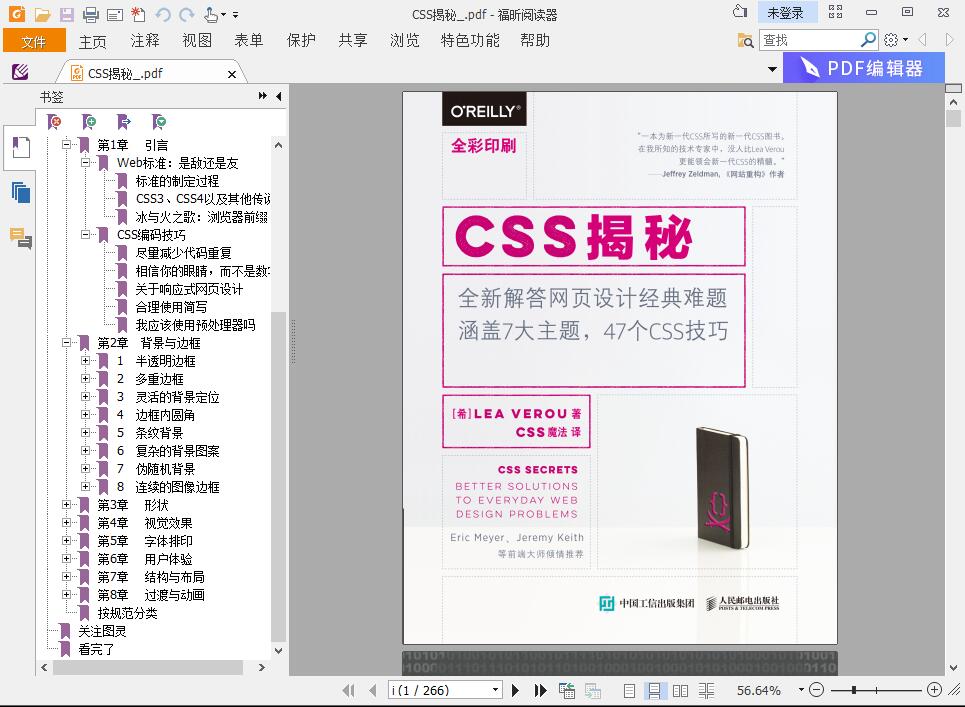965x707 pixels.
Task: Collapse the 第1章 引言 bookmark node
Action: tap(66, 145)
